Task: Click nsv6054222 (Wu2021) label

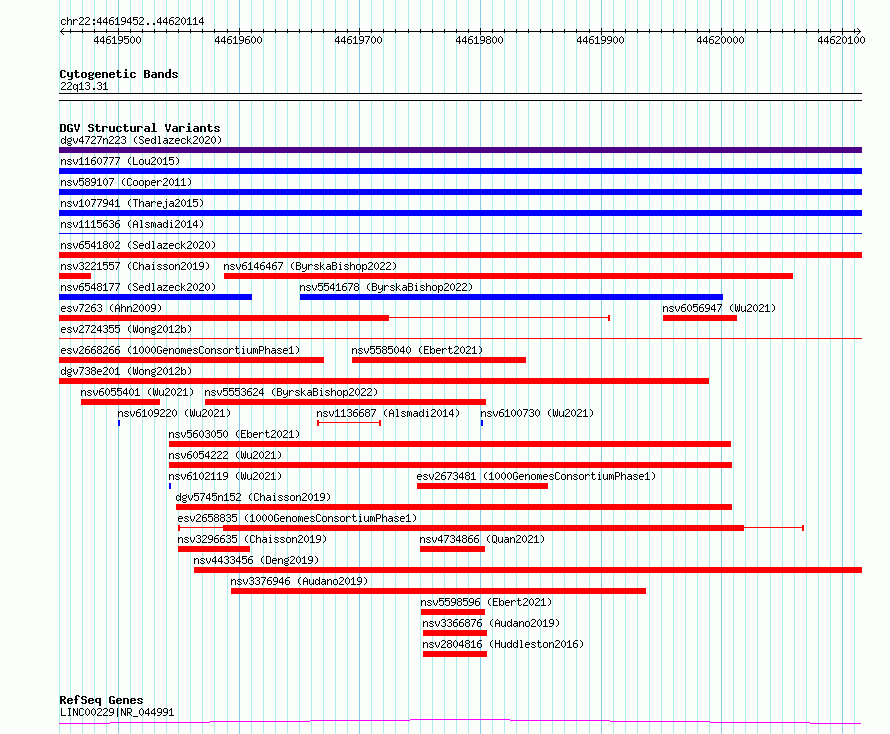Action: pos(225,455)
